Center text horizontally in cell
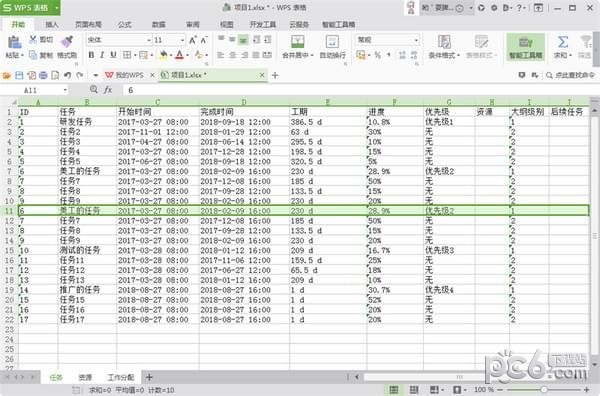Image resolution: width=600 pixels, height=396 pixels. [232, 55]
